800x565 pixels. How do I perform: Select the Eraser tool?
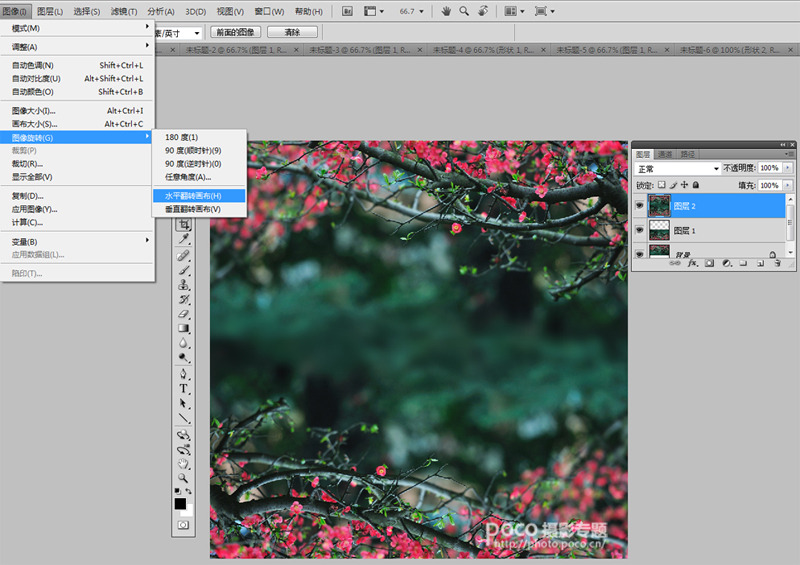pyautogui.click(x=184, y=314)
